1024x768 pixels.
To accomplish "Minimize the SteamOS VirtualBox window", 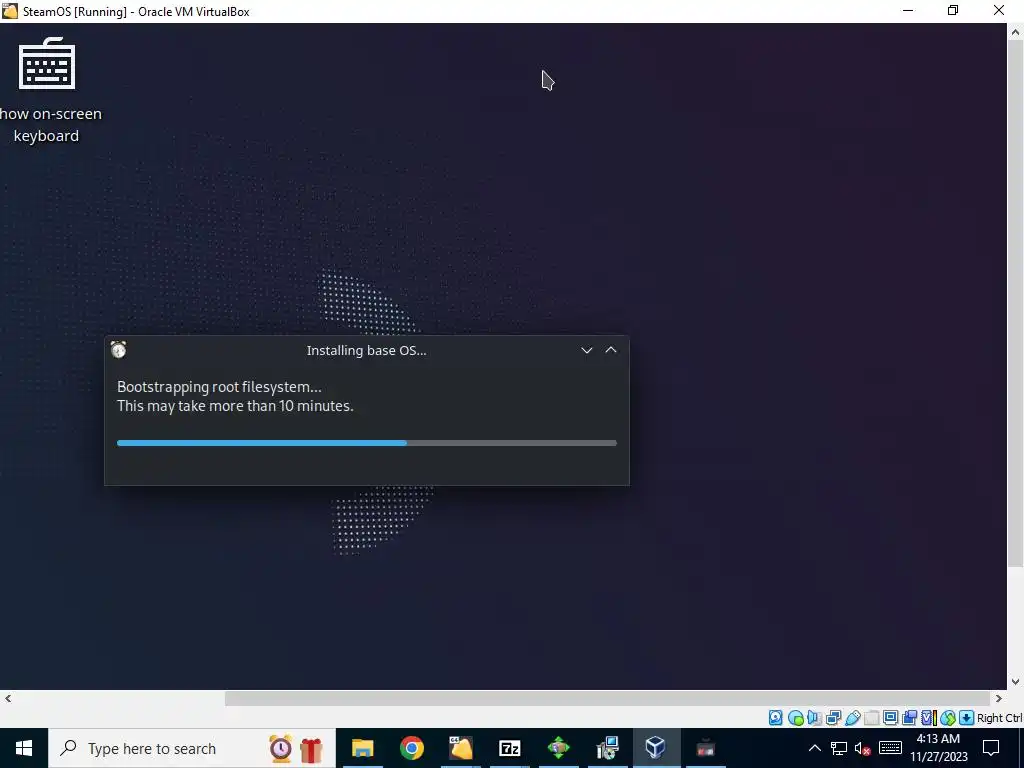I will pos(908,11).
